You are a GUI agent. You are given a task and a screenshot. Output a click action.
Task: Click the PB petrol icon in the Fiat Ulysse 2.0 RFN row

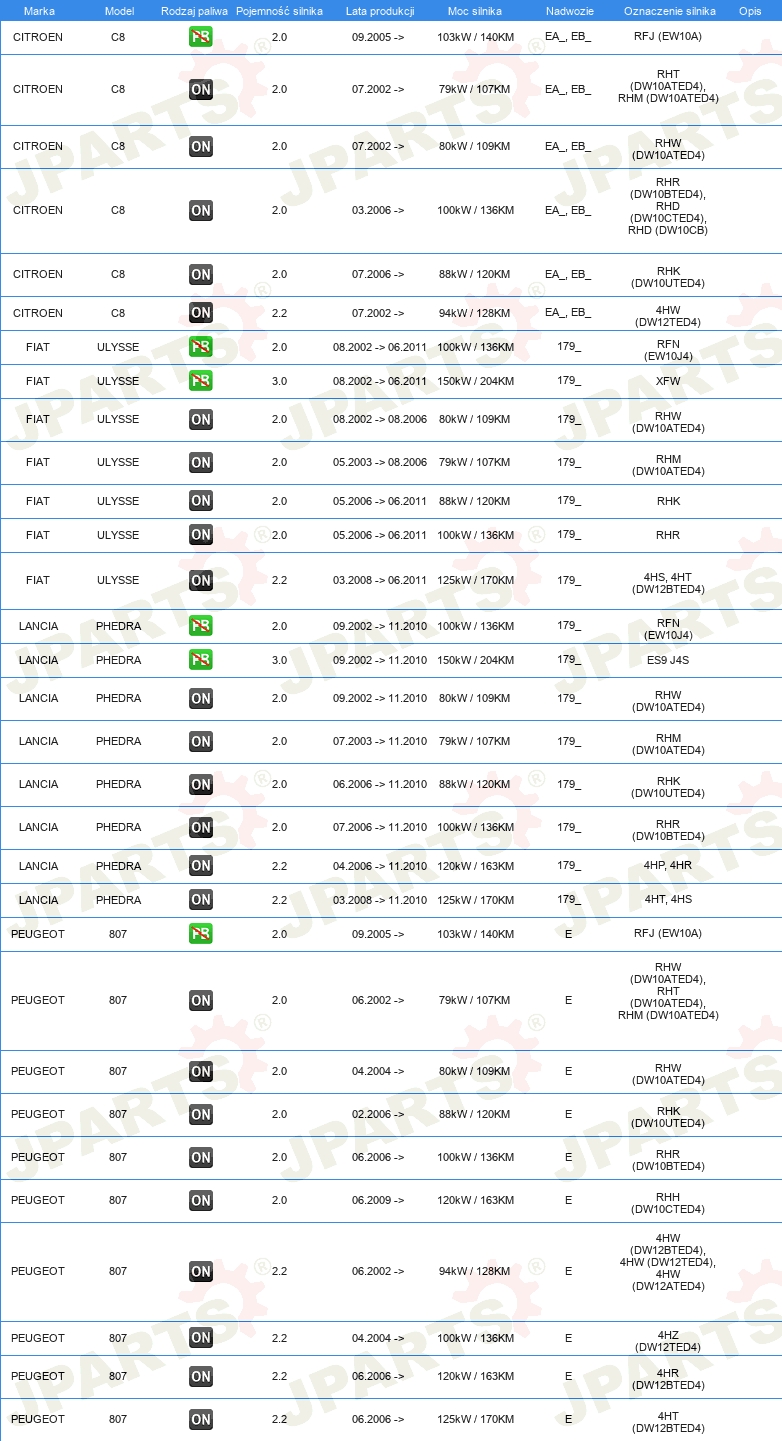[x=201, y=347]
